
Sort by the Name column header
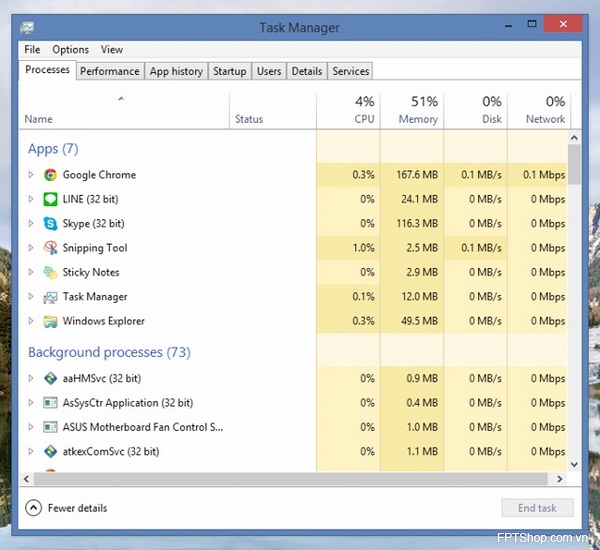[x=124, y=110]
